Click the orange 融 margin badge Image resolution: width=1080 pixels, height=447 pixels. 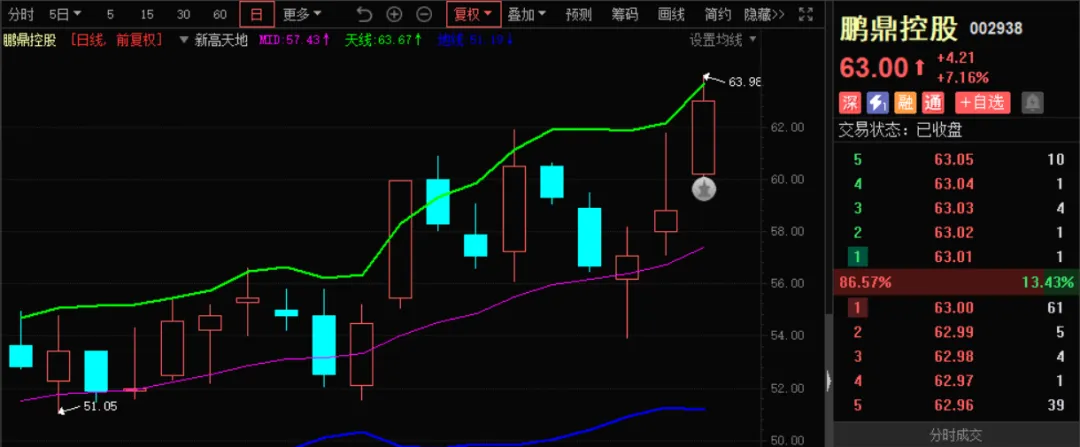click(904, 103)
